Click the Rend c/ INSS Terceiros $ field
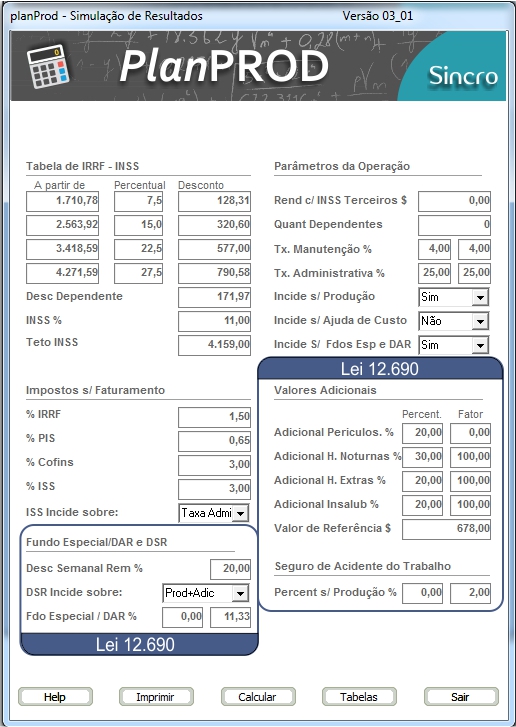Screen dimensions: 516x727 pos(454,201)
